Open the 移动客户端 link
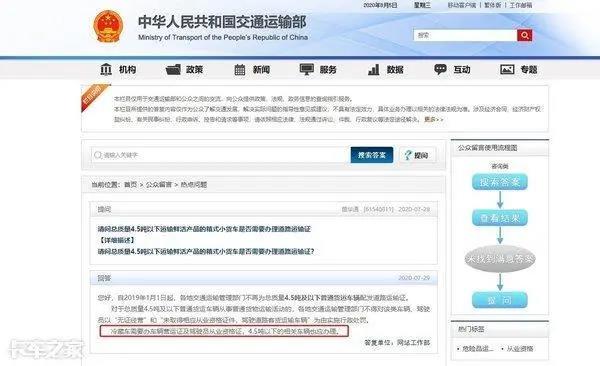600x366 pixels. pyautogui.click(x=462, y=5)
